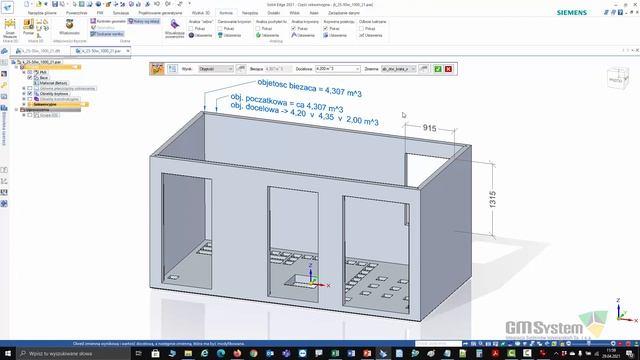The image size is (640, 360).
Task: Open the Kontroler geometrii tool
Action: [x=108, y=21]
